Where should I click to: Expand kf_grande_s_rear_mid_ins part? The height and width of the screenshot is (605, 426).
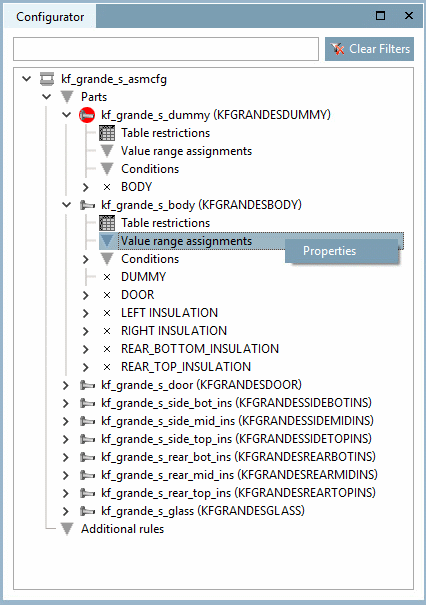pos(66,475)
